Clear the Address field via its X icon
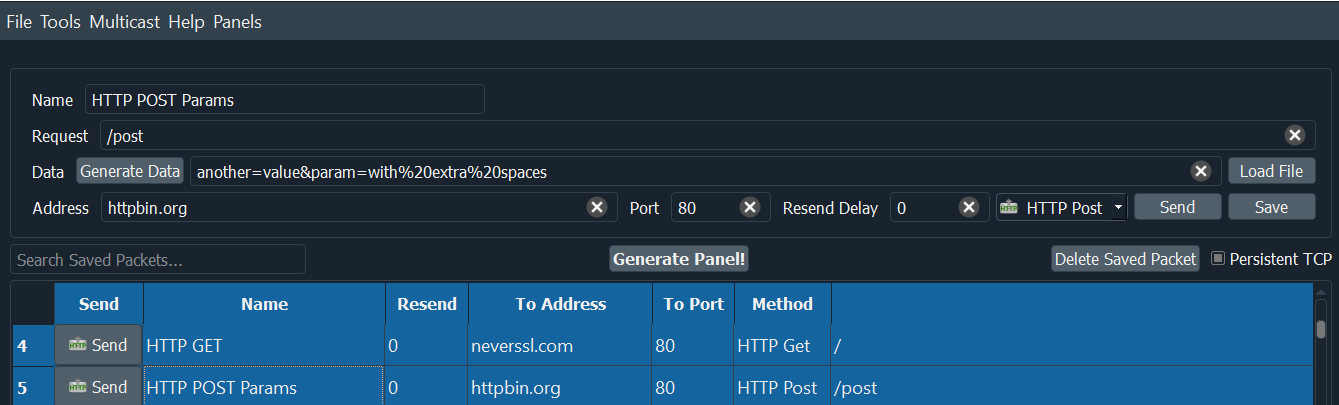The image size is (1339, 405). [x=597, y=208]
